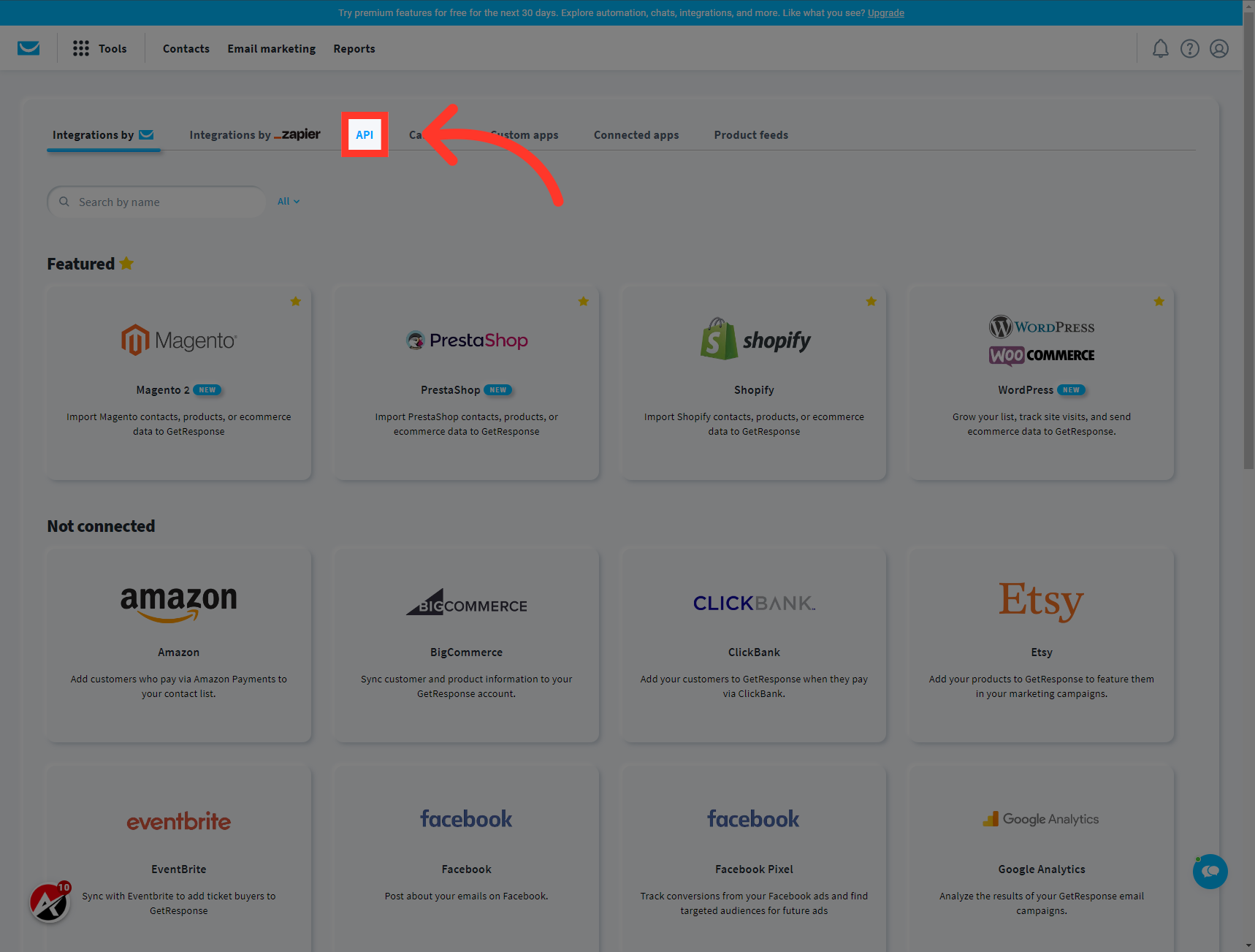The image size is (1255, 952).
Task: Unfavorite the Shopify integration star
Action: [871, 300]
